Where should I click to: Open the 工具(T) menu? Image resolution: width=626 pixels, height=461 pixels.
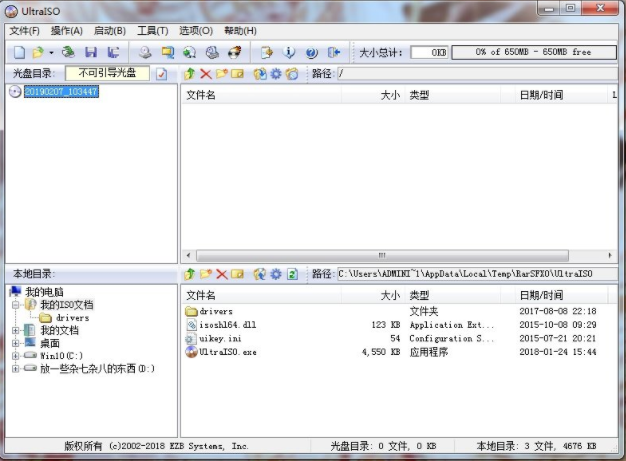[153, 31]
